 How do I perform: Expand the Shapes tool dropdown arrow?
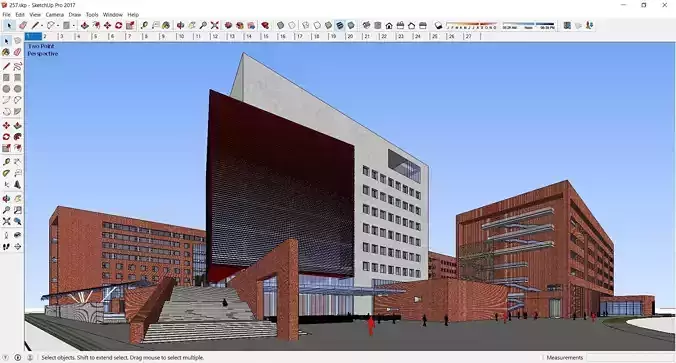click(74, 26)
